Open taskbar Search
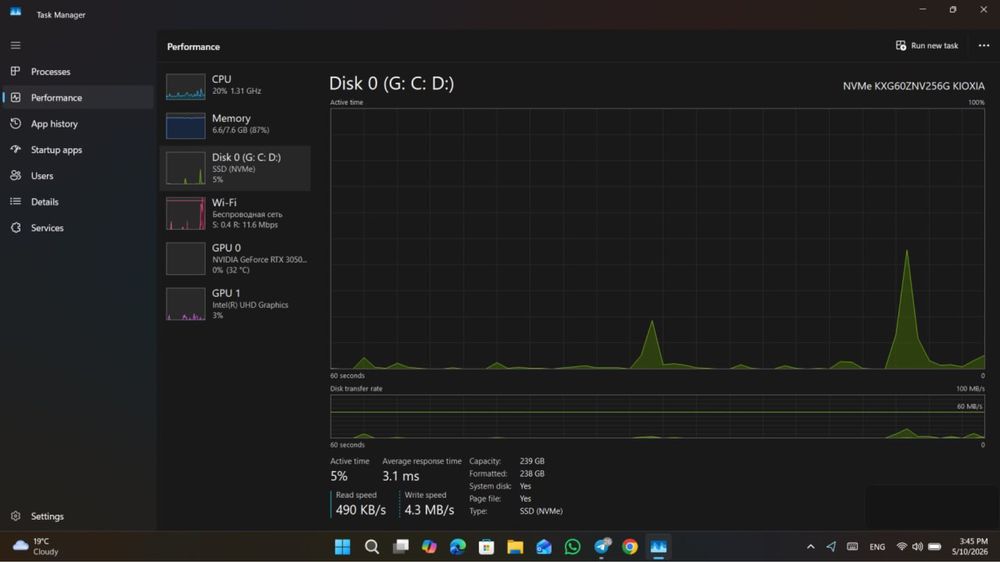Screen dimensions: 1000x562 click(372, 547)
